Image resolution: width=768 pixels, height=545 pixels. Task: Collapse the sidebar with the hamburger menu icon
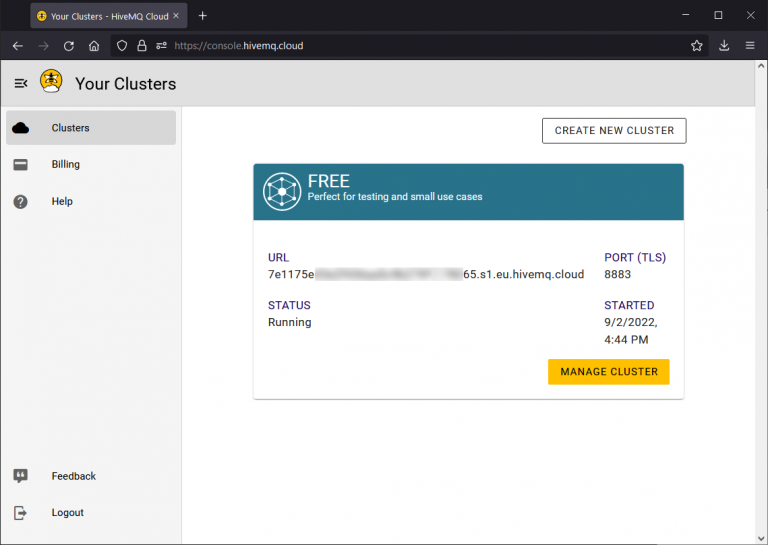[20, 83]
